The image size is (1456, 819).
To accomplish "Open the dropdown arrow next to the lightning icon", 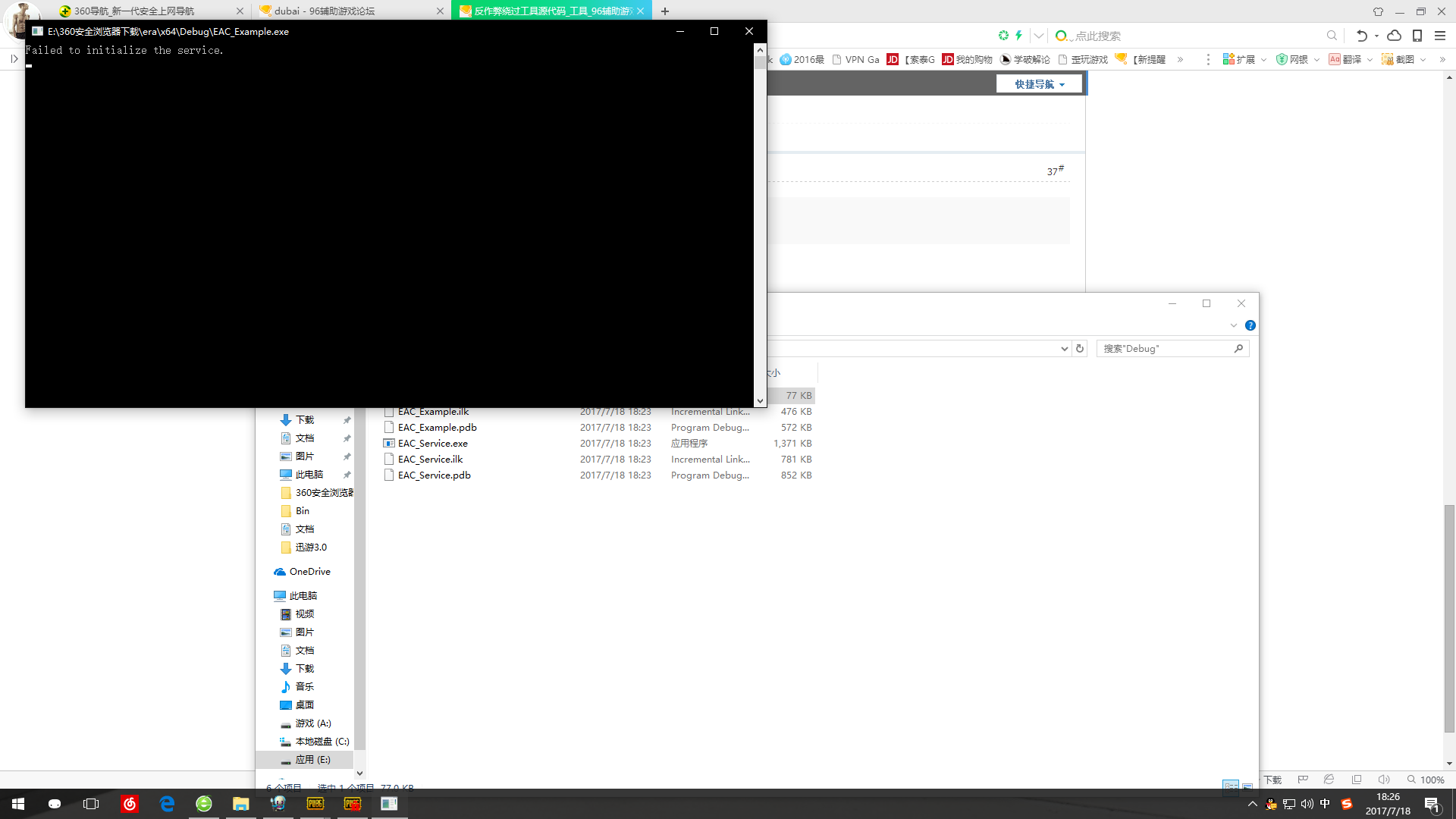I will click(x=1038, y=35).
